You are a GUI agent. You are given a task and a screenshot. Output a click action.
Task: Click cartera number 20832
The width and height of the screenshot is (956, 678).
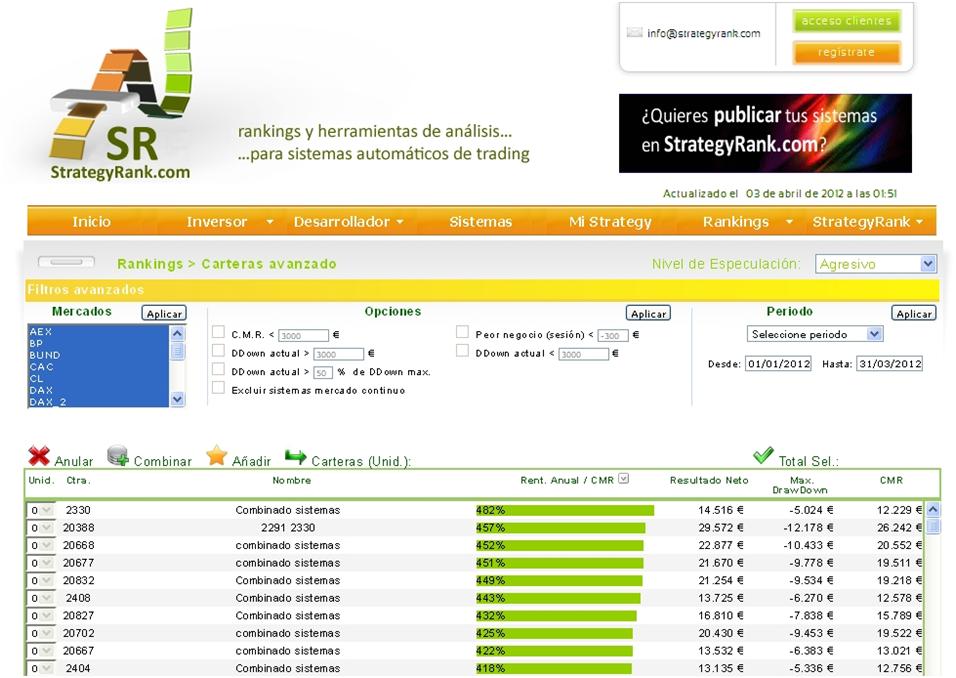coord(79,580)
